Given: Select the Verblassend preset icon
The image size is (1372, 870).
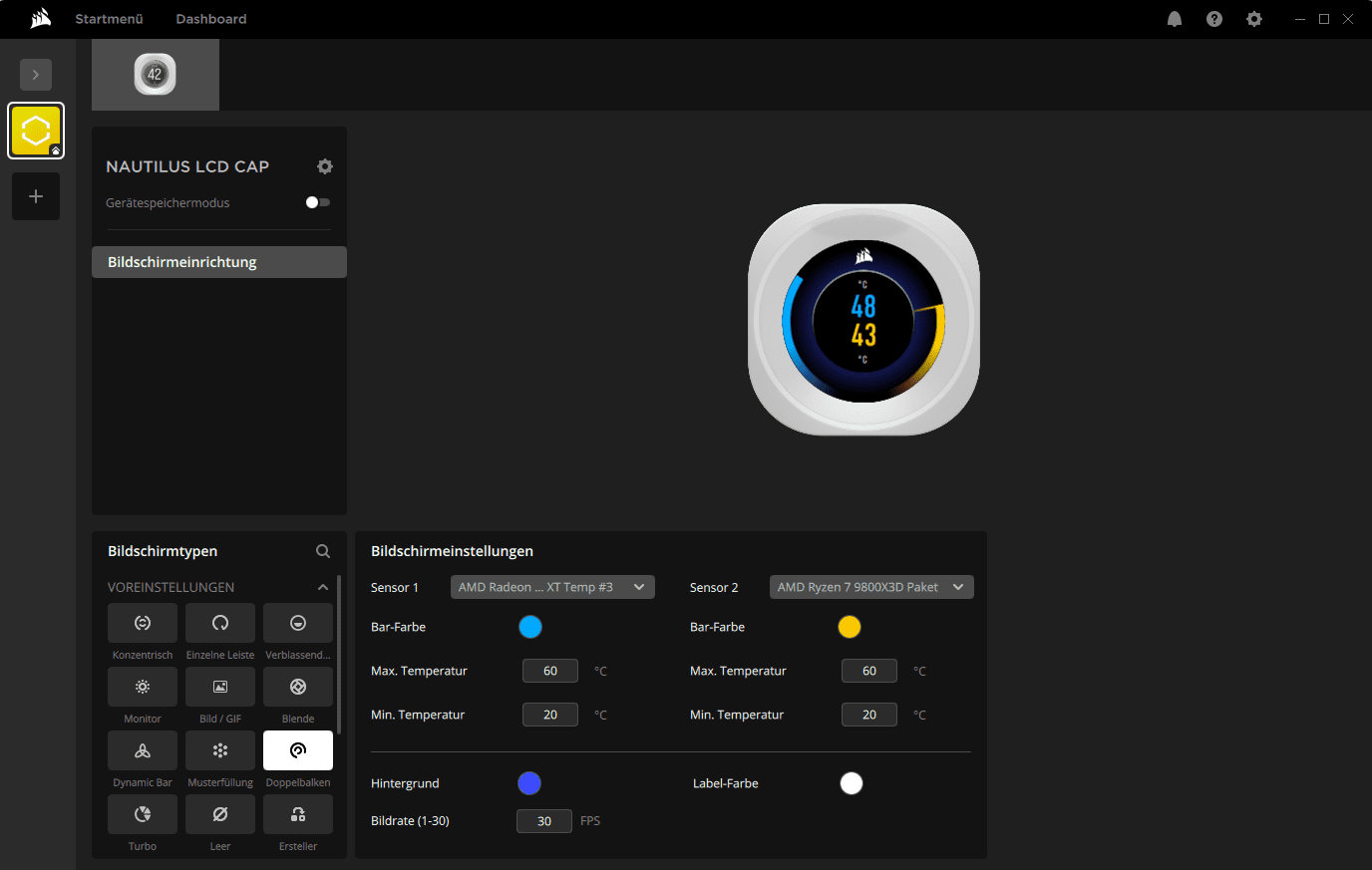Looking at the screenshot, I should 298,623.
